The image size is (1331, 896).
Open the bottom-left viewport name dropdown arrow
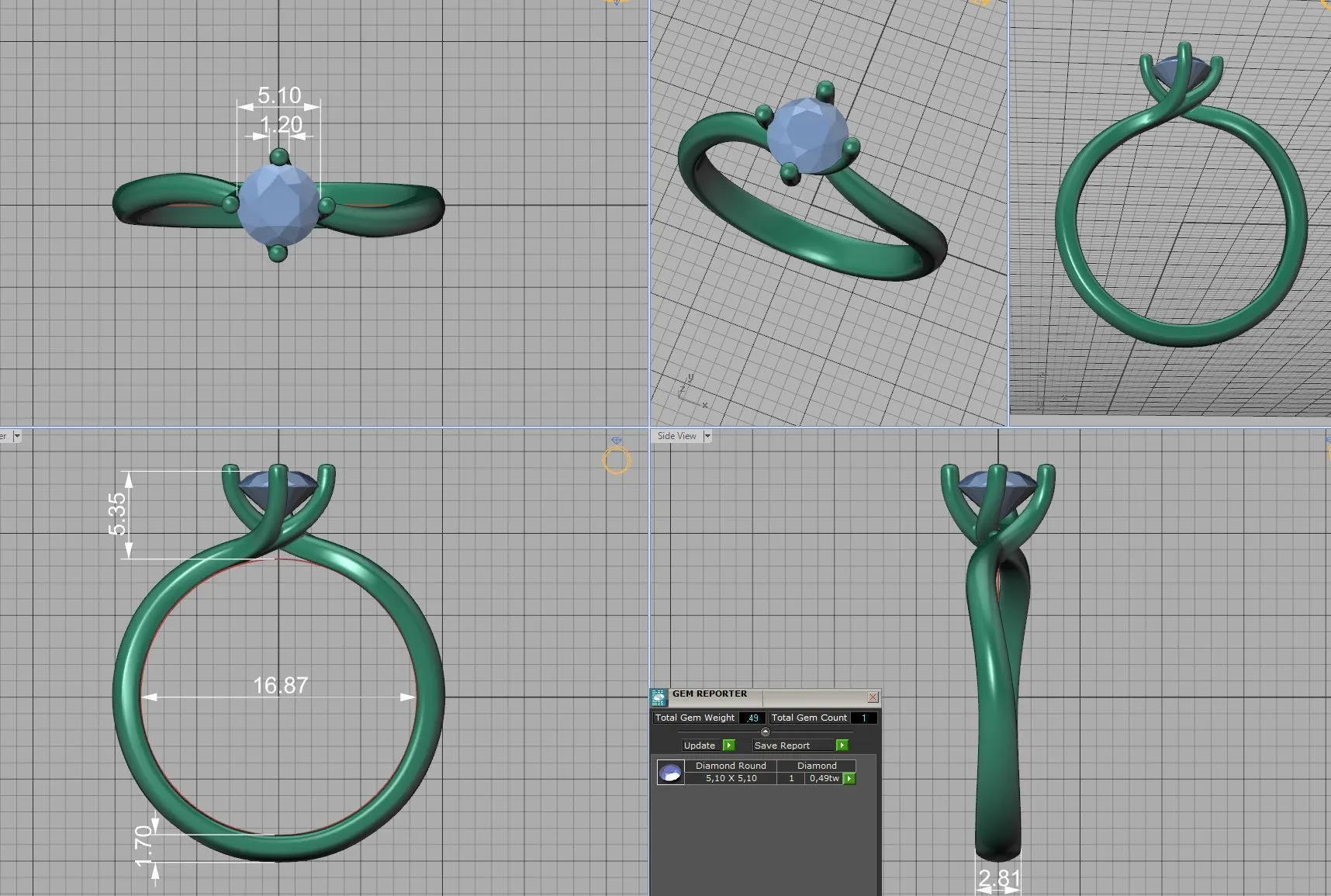click(x=17, y=436)
